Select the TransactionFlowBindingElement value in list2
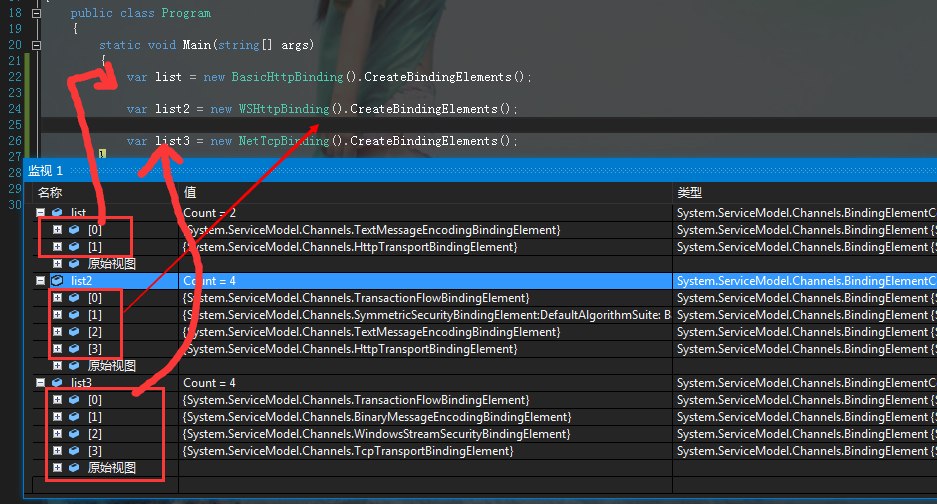The image size is (937, 504). pos(356,298)
